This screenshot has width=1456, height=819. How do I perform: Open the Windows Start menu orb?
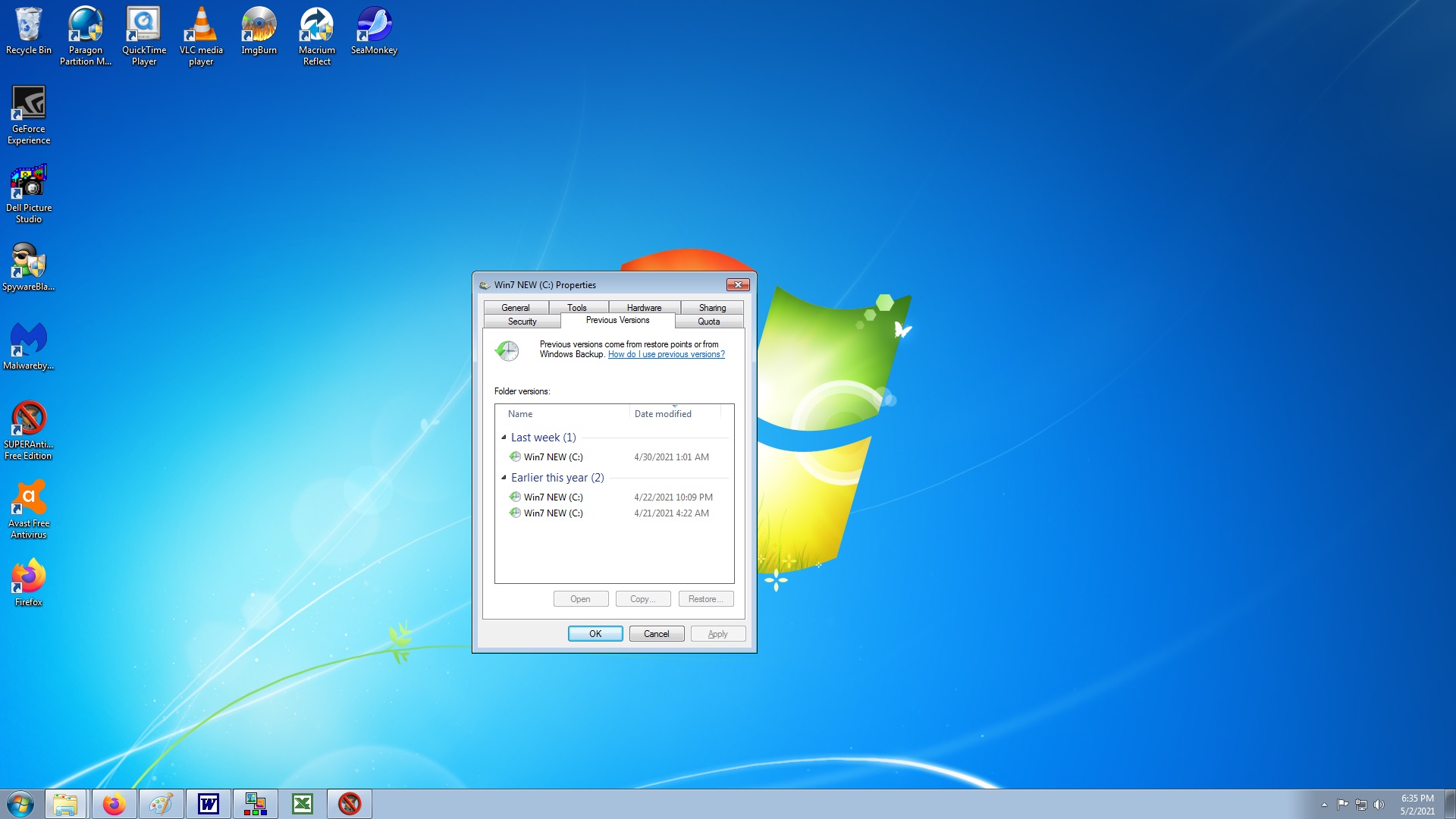20,804
